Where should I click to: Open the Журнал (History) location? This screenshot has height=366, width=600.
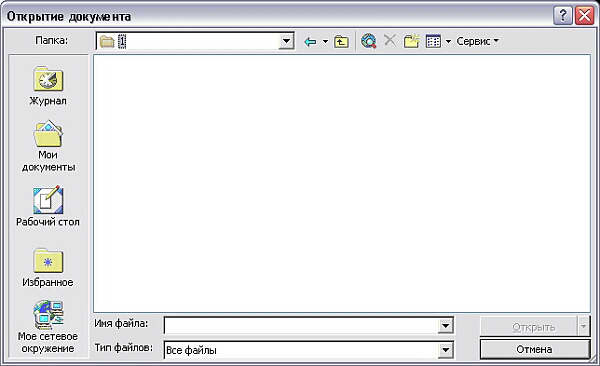pos(48,86)
